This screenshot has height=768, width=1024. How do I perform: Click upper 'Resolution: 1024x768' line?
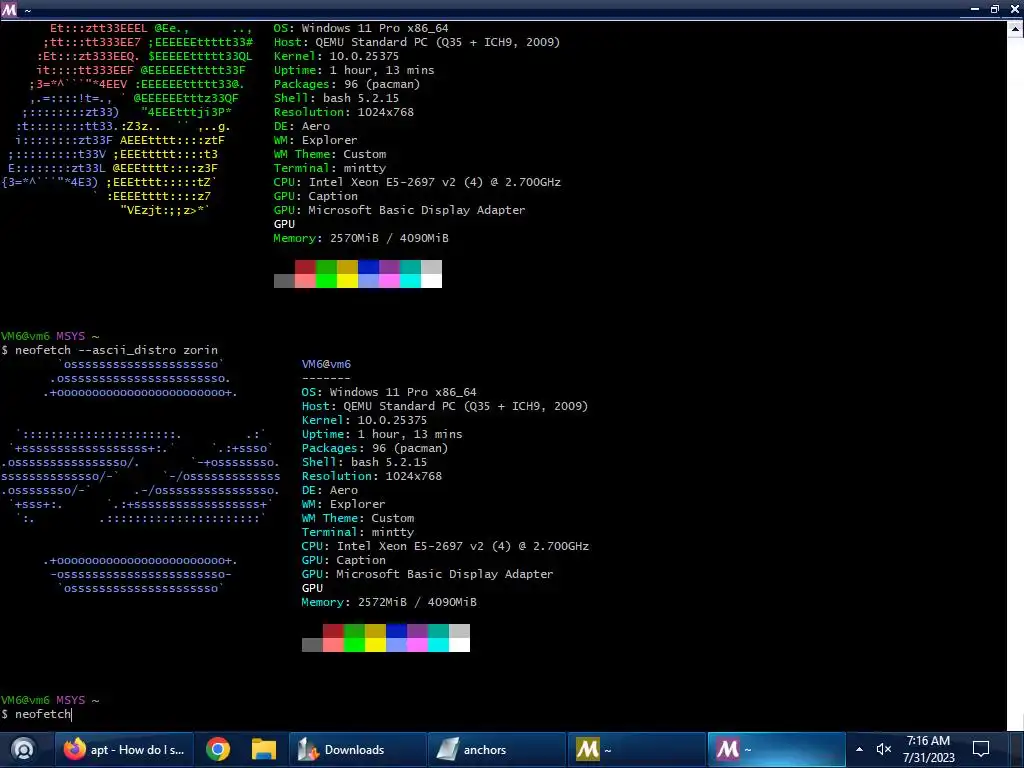point(344,112)
